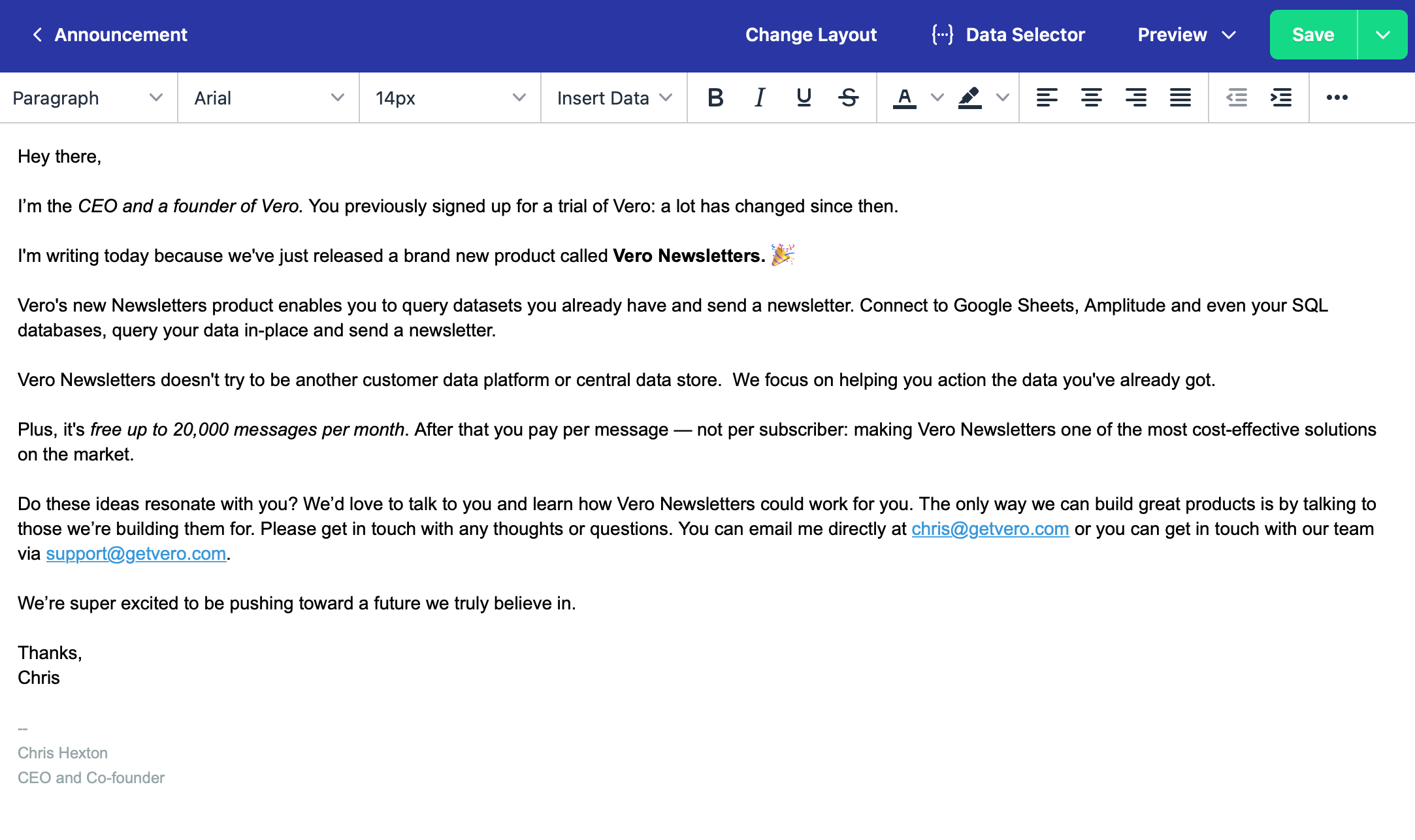Image resolution: width=1415 pixels, height=840 pixels.
Task: Justify the paragraph text
Action: (x=1180, y=98)
